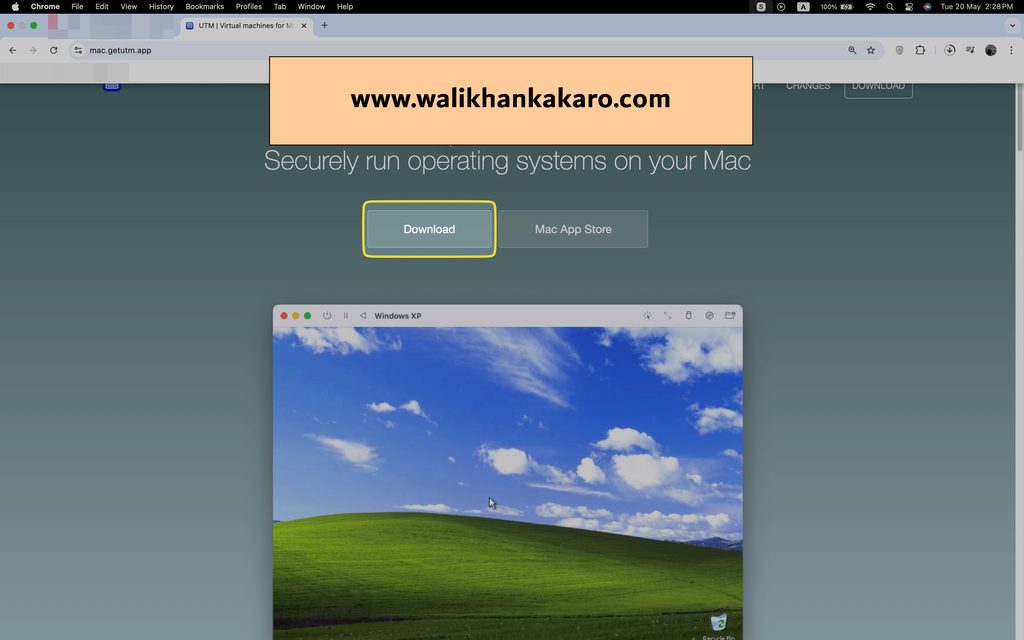Open the Bookmarks menu
Image resolution: width=1024 pixels, height=640 pixels.
(204, 7)
